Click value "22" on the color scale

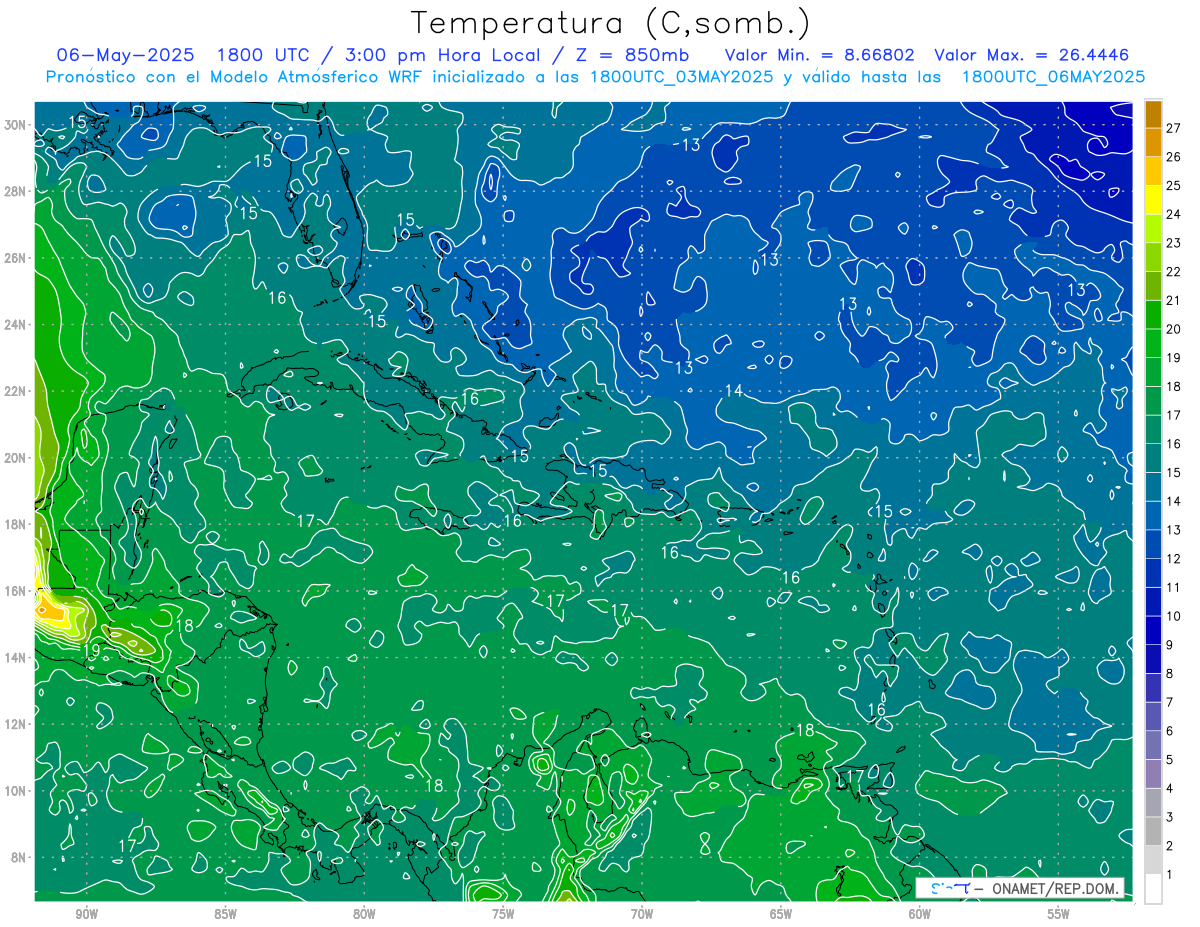click(1174, 271)
